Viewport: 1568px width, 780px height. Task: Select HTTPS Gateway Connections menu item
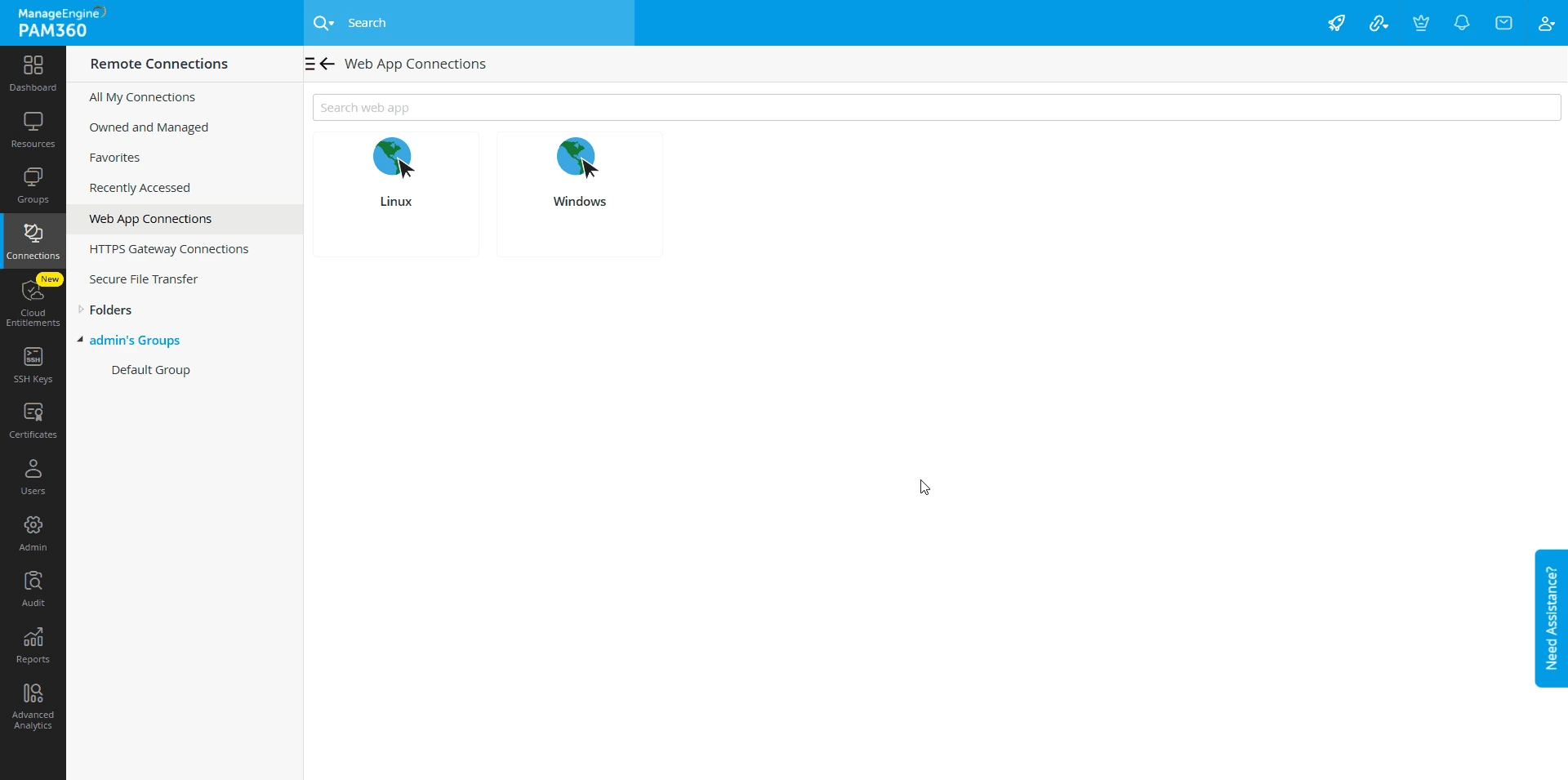click(169, 249)
